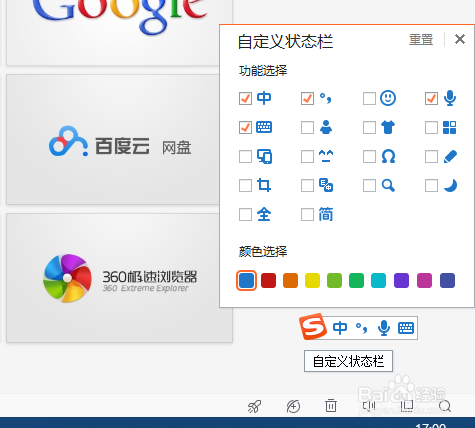Select the cyan color swatch
475x428 pixels.
[x=379, y=280]
